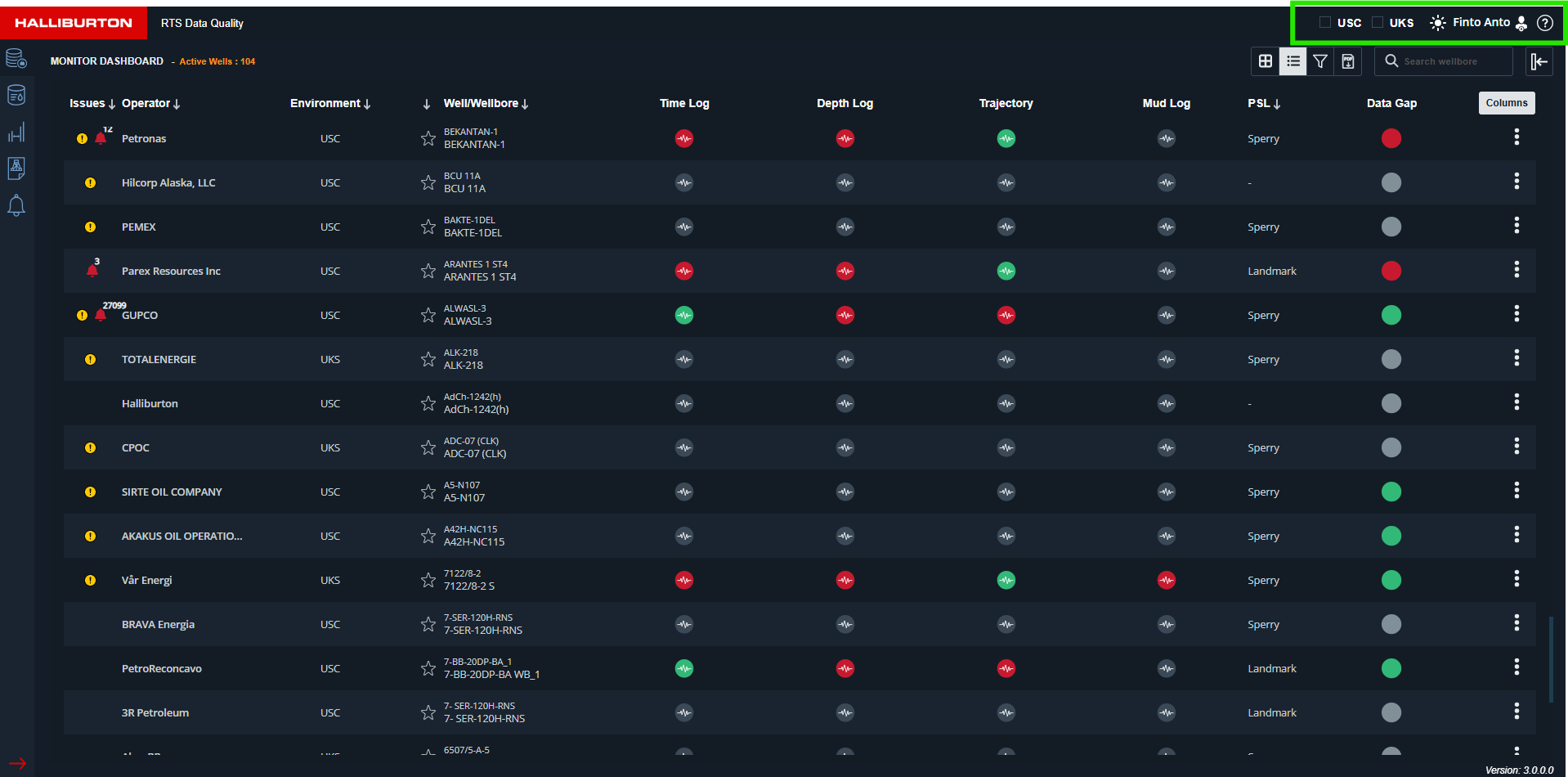The image size is (1568, 777).
Task: Switch to grid card view
Action: pos(1265,61)
